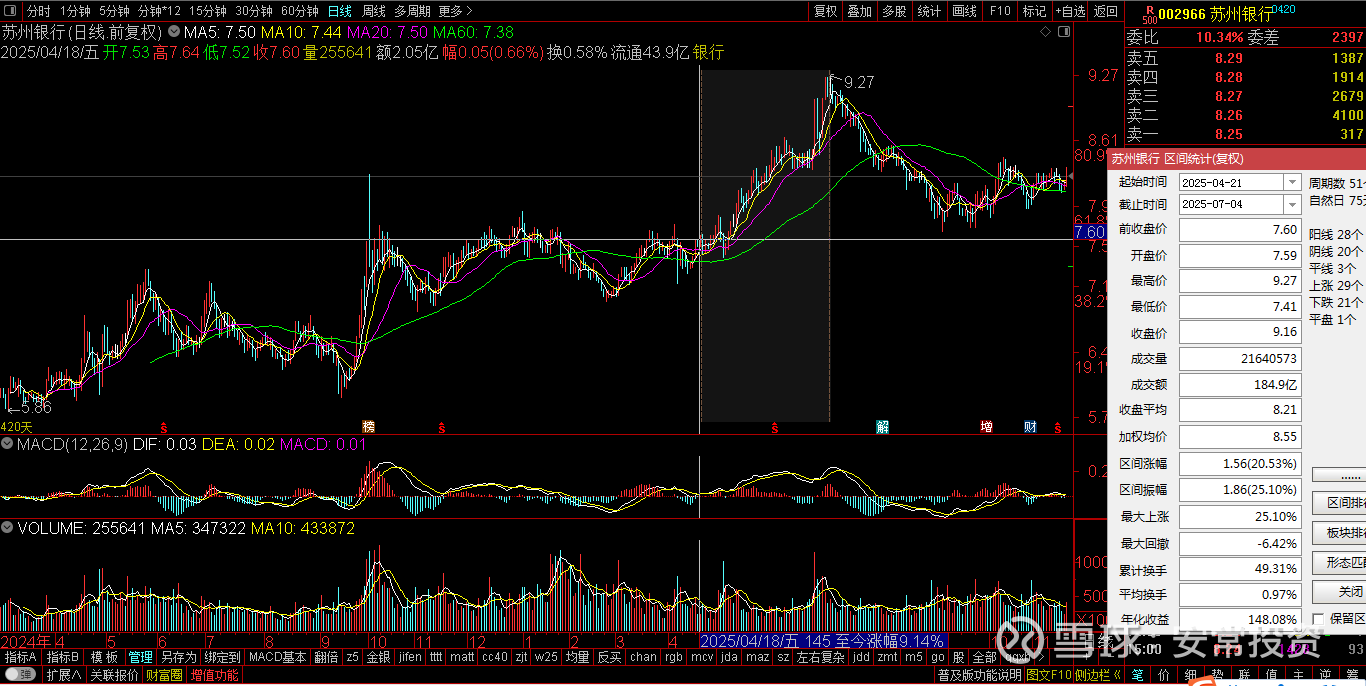Click the 多股 toolbar button
1366x686 pixels.
(x=895, y=11)
